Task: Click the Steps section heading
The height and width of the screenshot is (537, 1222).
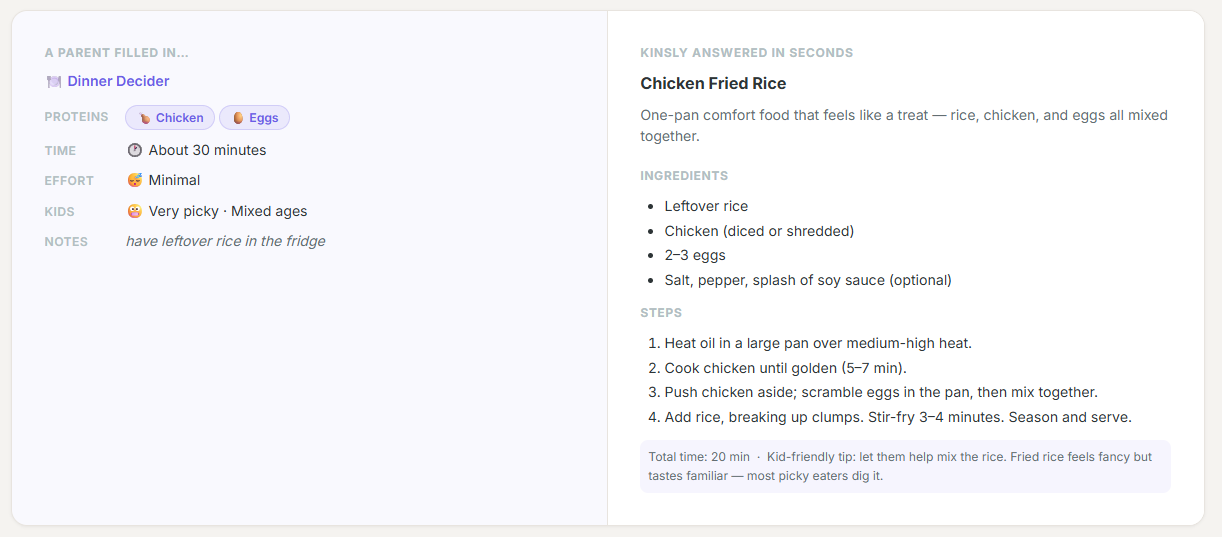Action: [x=661, y=313]
